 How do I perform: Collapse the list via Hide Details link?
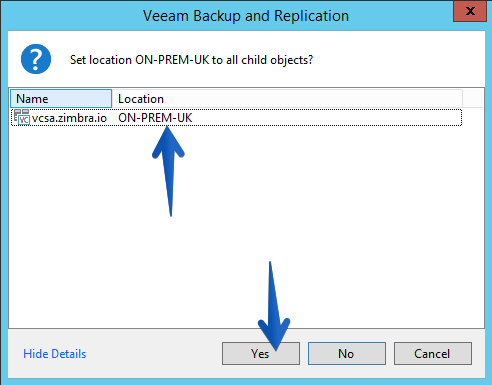pyautogui.click(x=55, y=354)
